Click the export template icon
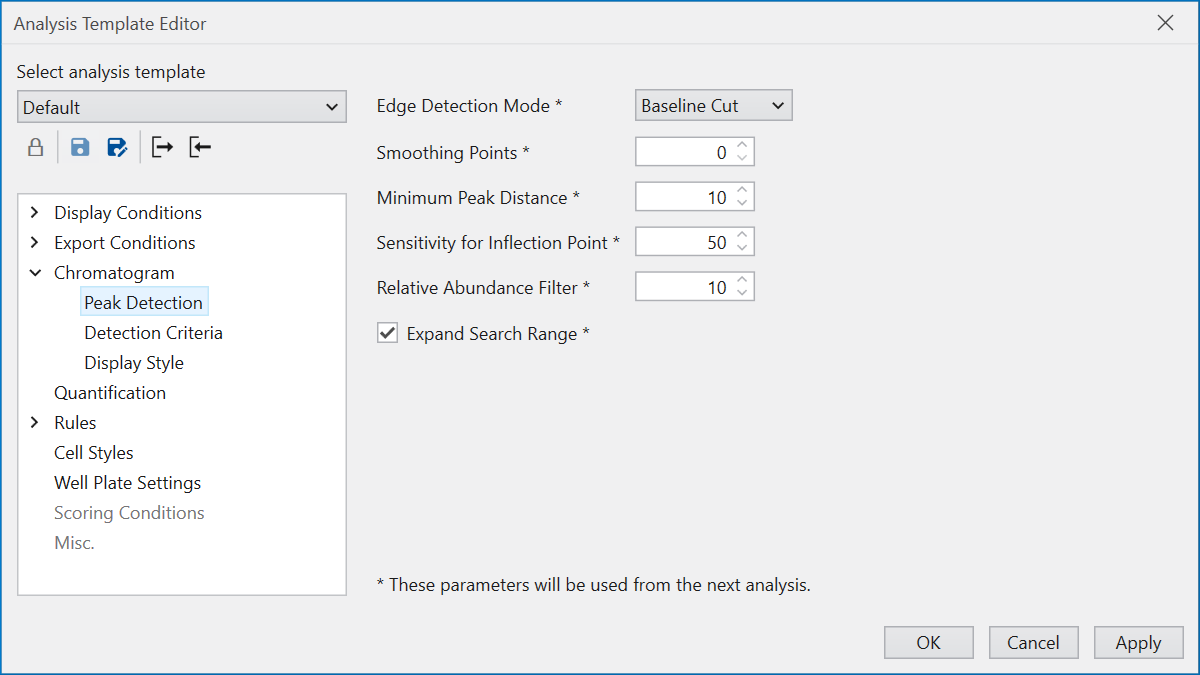Viewport: 1200px width, 675px height. pyautogui.click(x=162, y=148)
